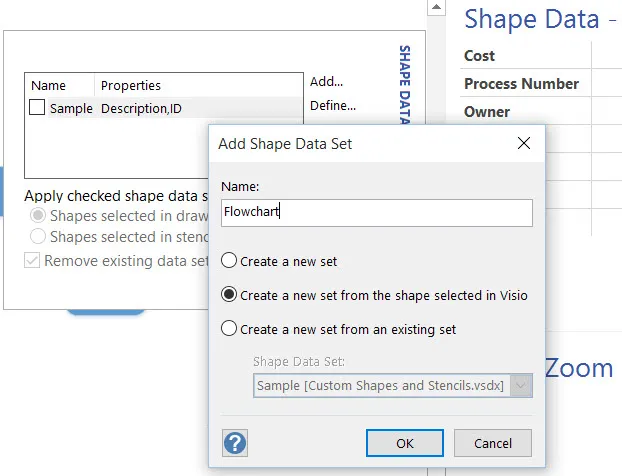
Task: Open the Define... option
Action: (x=333, y=106)
